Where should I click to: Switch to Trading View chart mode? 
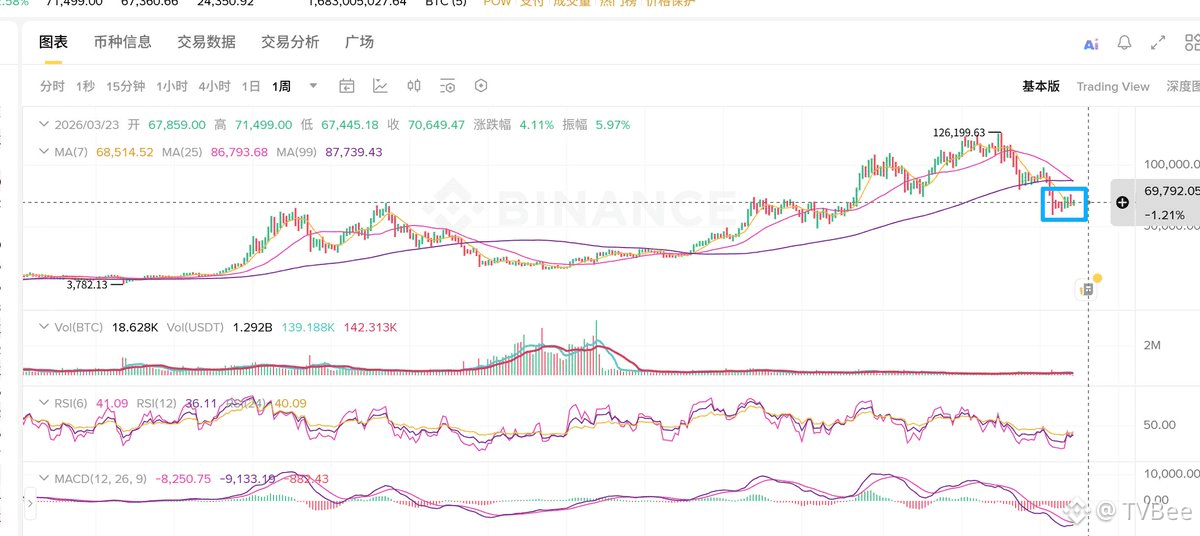[1112, 87]
